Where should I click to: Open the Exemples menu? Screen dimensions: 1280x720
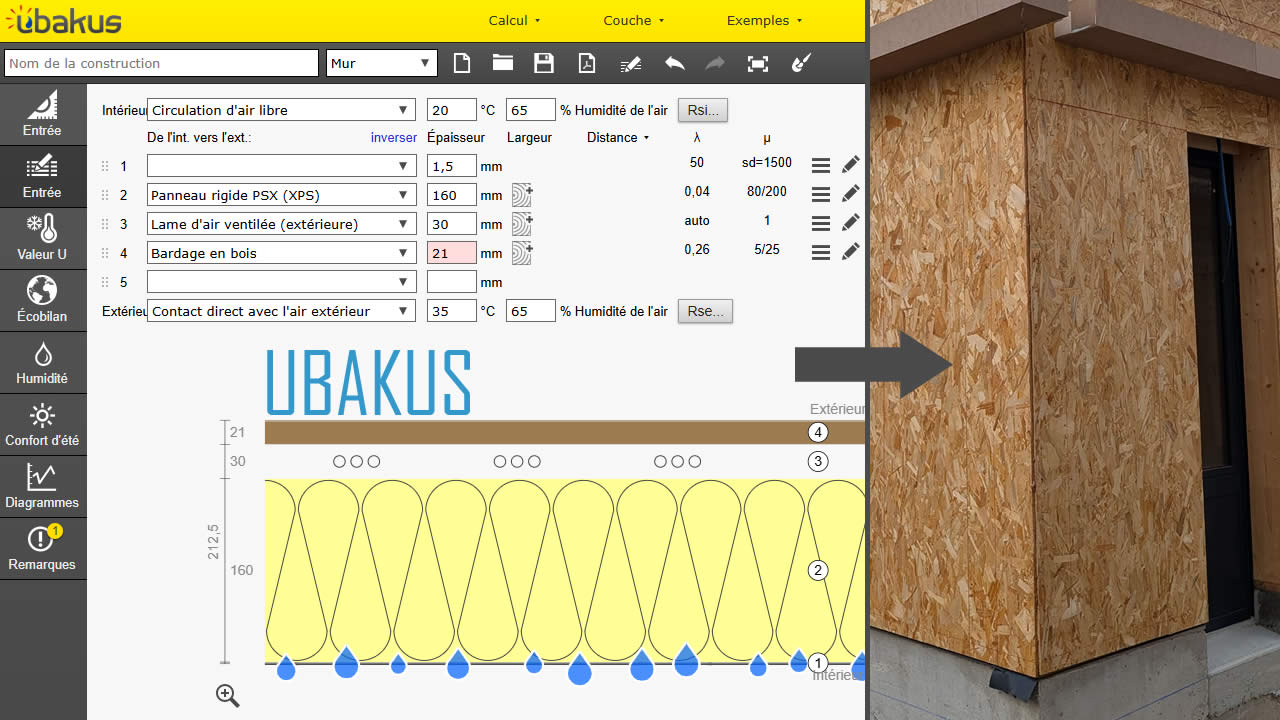[x=764, y=20]
